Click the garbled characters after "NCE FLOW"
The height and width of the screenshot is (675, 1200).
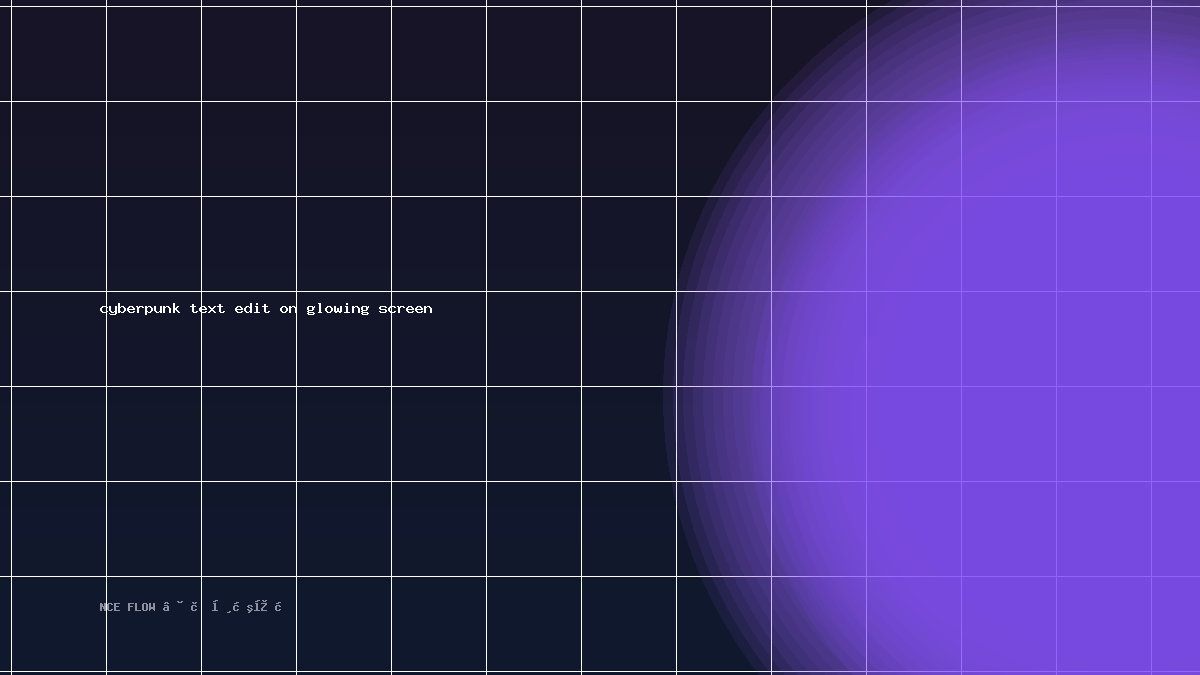[x=223, y=606]
